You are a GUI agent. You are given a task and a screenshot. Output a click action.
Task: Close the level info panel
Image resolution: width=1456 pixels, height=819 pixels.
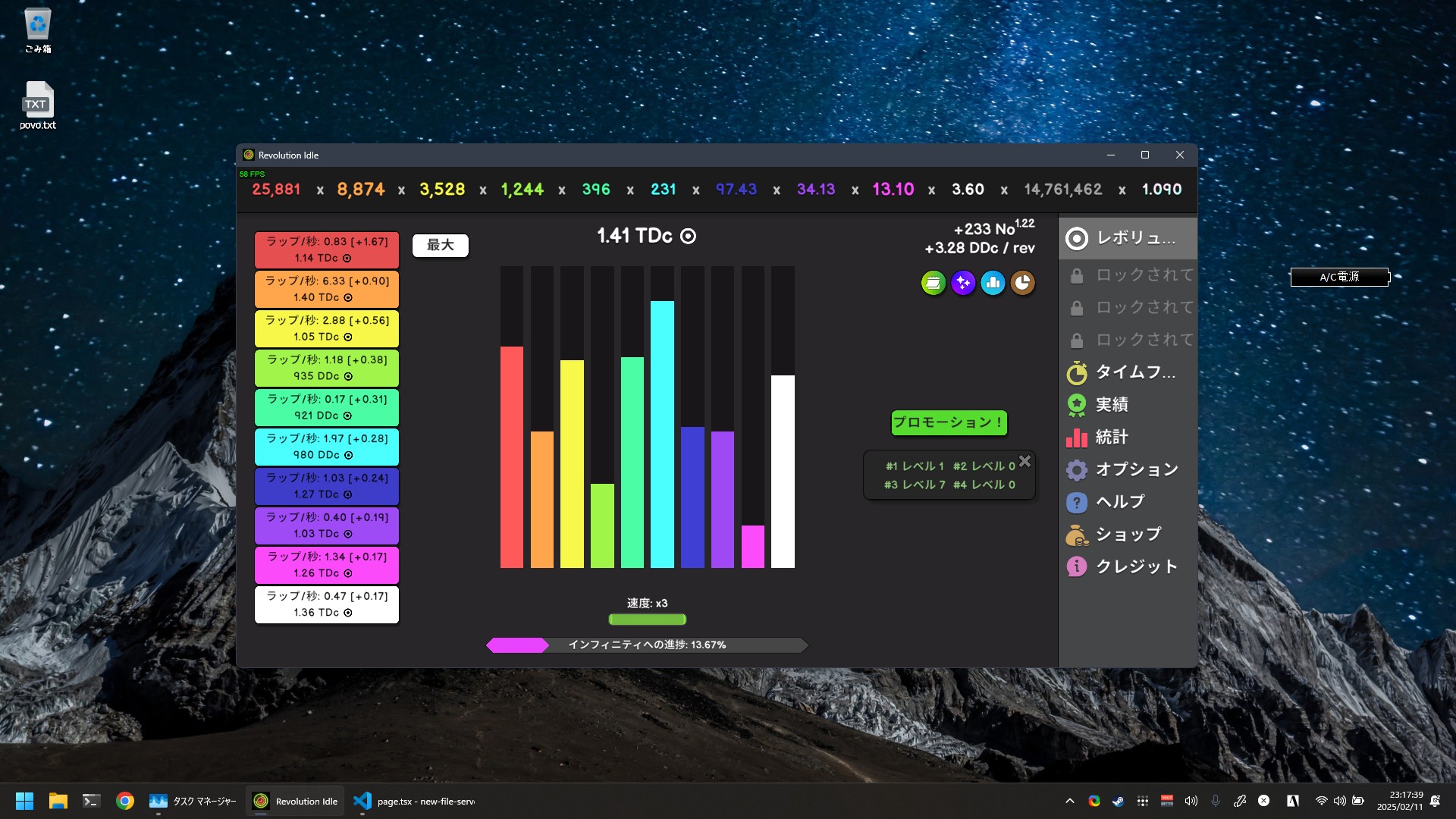pos(1025,461)
